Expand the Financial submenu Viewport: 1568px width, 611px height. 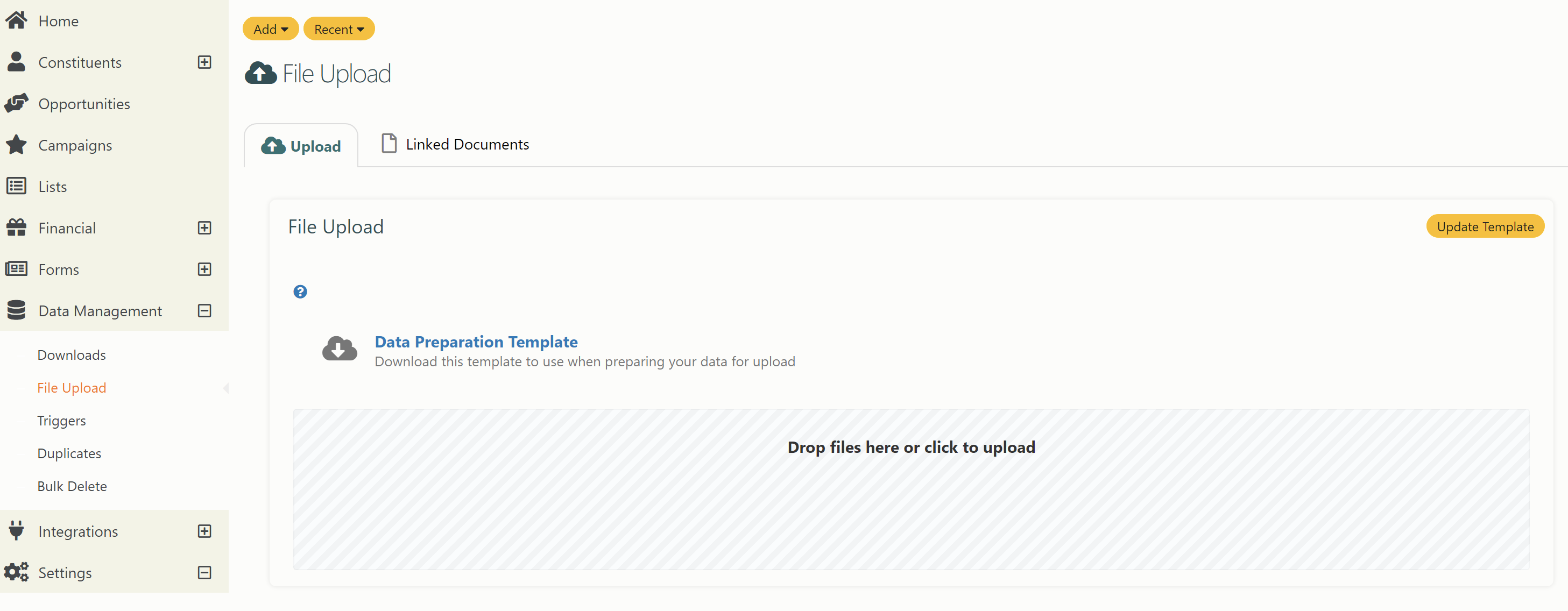[x=204, y=228]
